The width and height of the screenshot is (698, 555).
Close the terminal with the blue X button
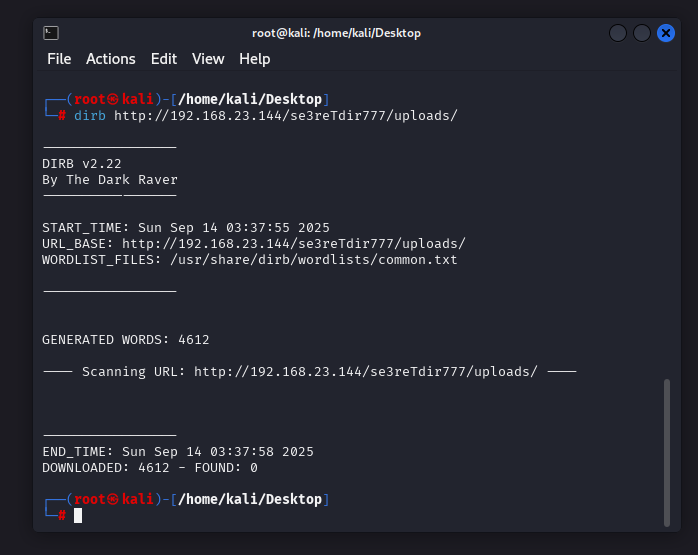click(x=666, y=33)
